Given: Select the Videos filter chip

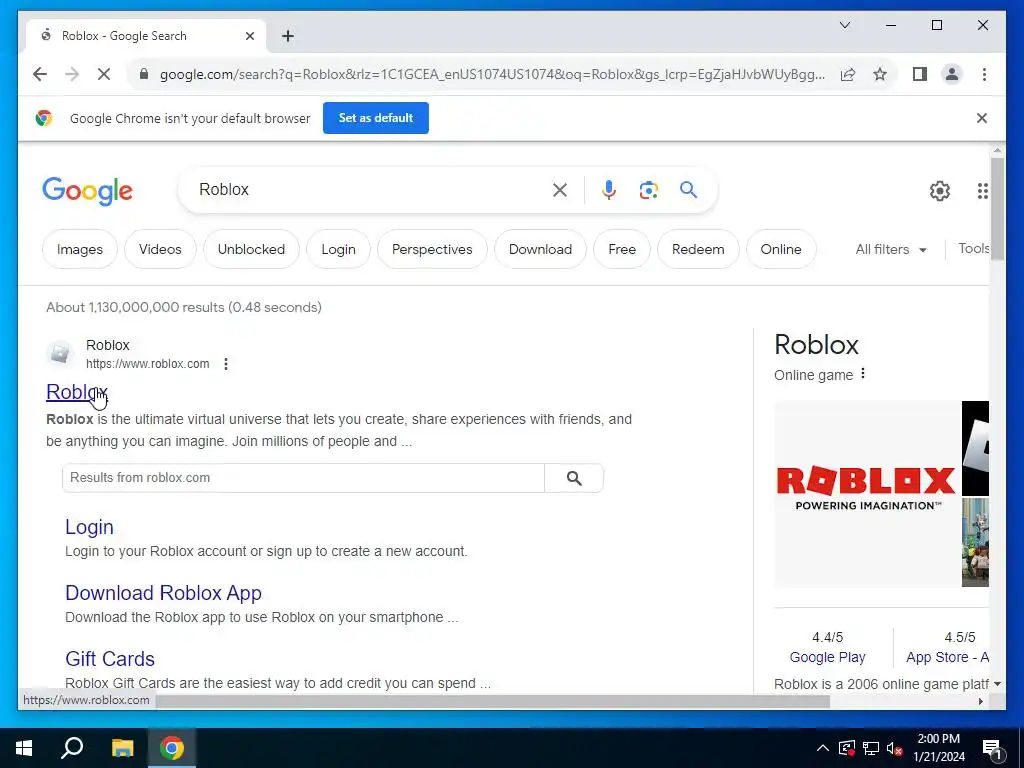Looking at the screenshot, I should [x=160, y=249].
